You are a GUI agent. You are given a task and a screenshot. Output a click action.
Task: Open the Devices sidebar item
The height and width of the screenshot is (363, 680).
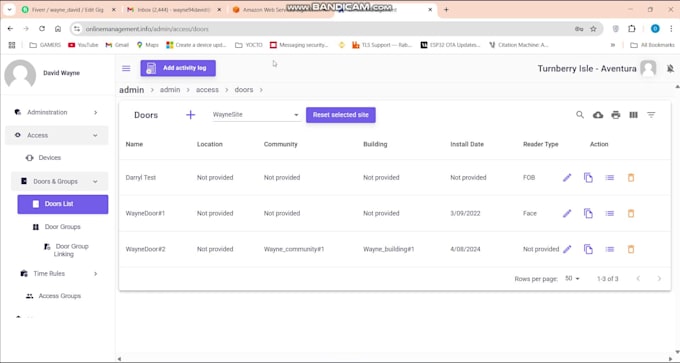[49, 158]
